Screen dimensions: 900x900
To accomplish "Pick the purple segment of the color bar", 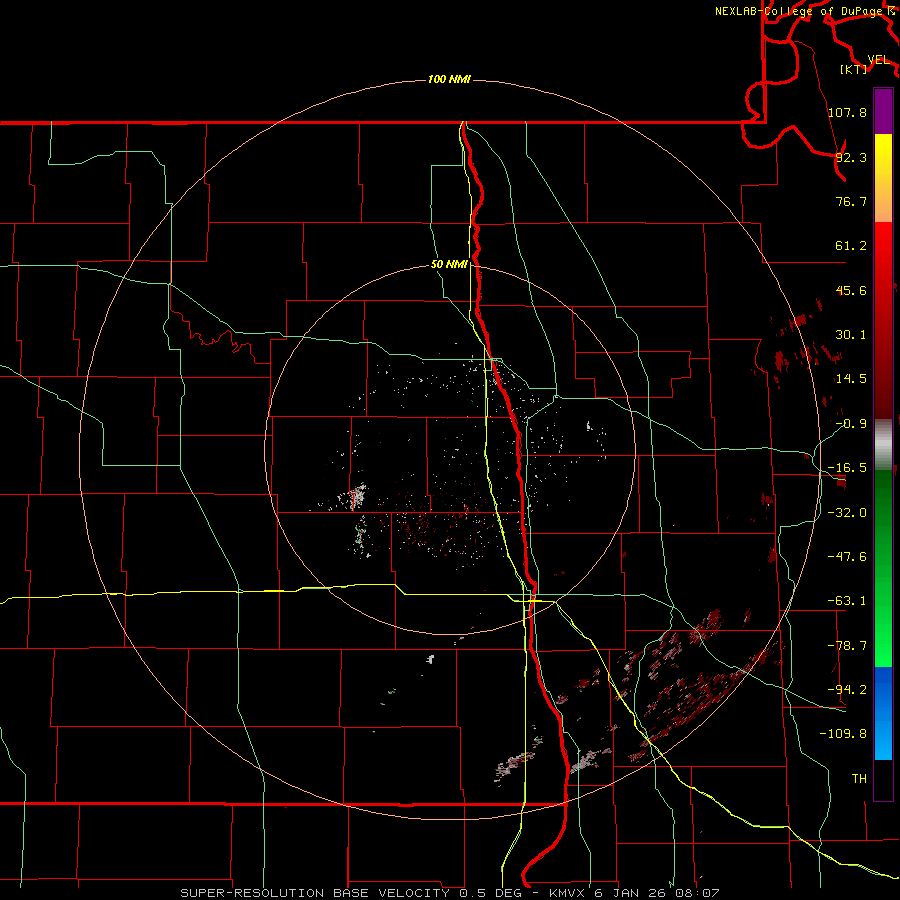I will click(x=883, y=111).
